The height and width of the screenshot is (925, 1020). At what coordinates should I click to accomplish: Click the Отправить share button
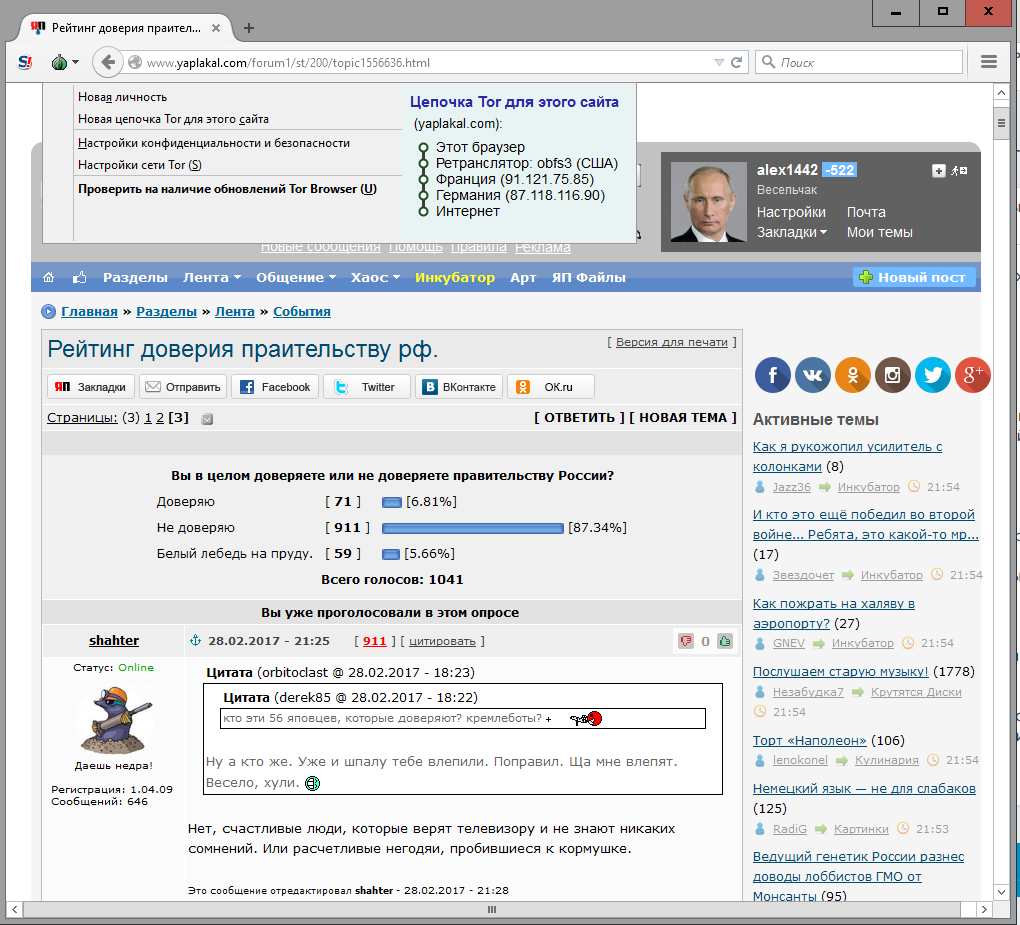tap(183, 387)
